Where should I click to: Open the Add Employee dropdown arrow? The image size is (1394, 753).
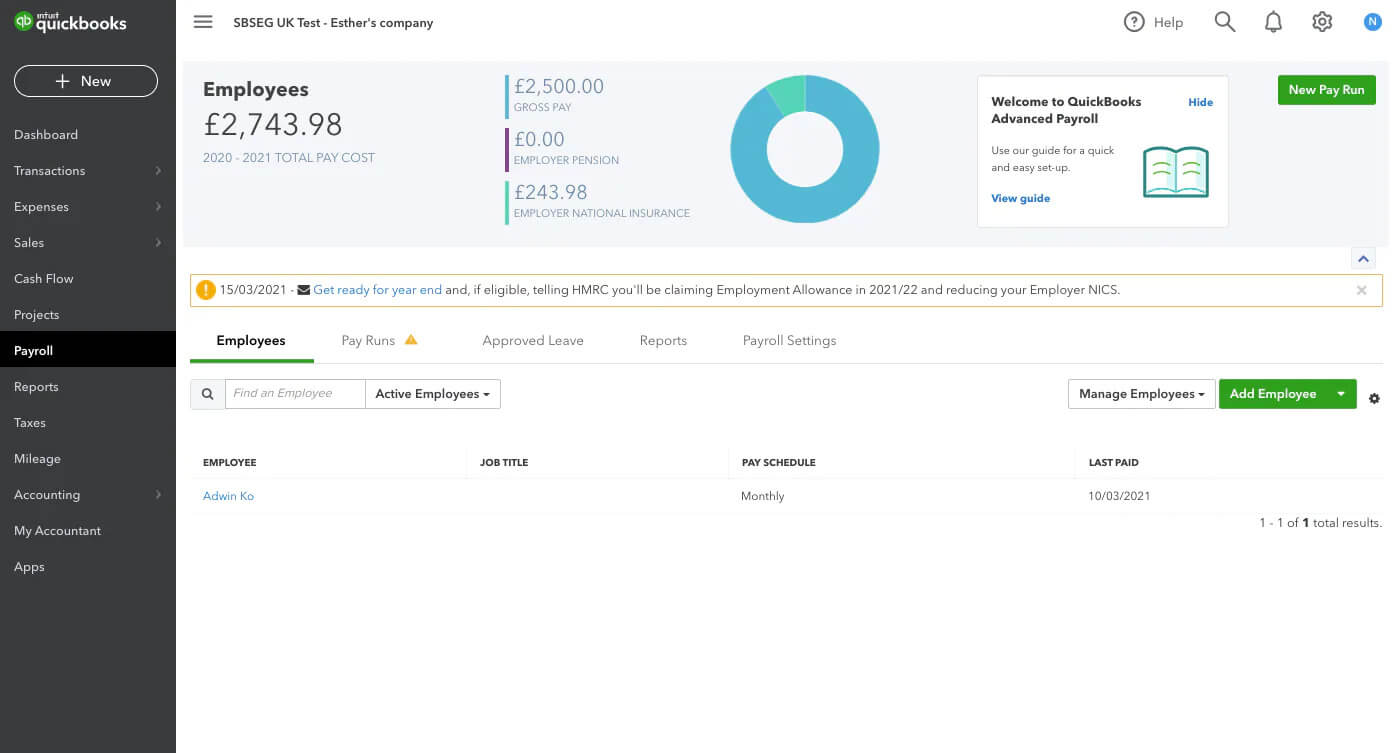point(1341,394)
